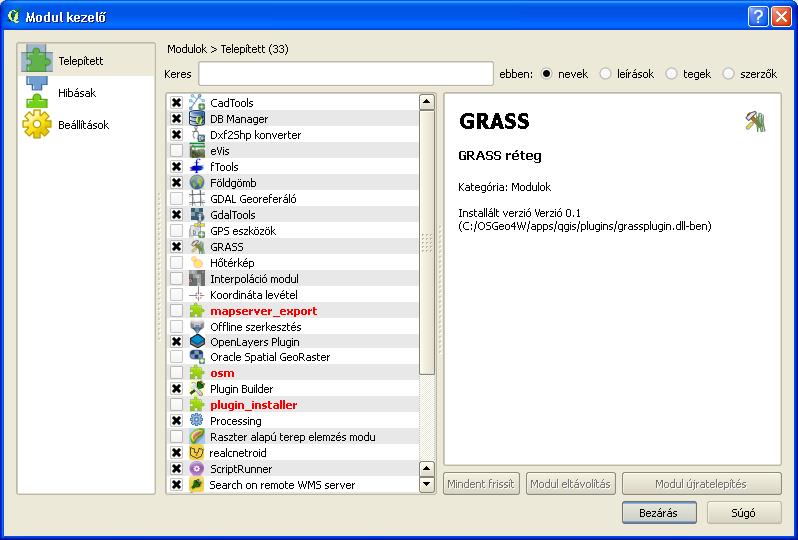Click the Plugin Builder icon
Image resolution: width=798 pixels, height=540 pixels.
pos(197,389)
